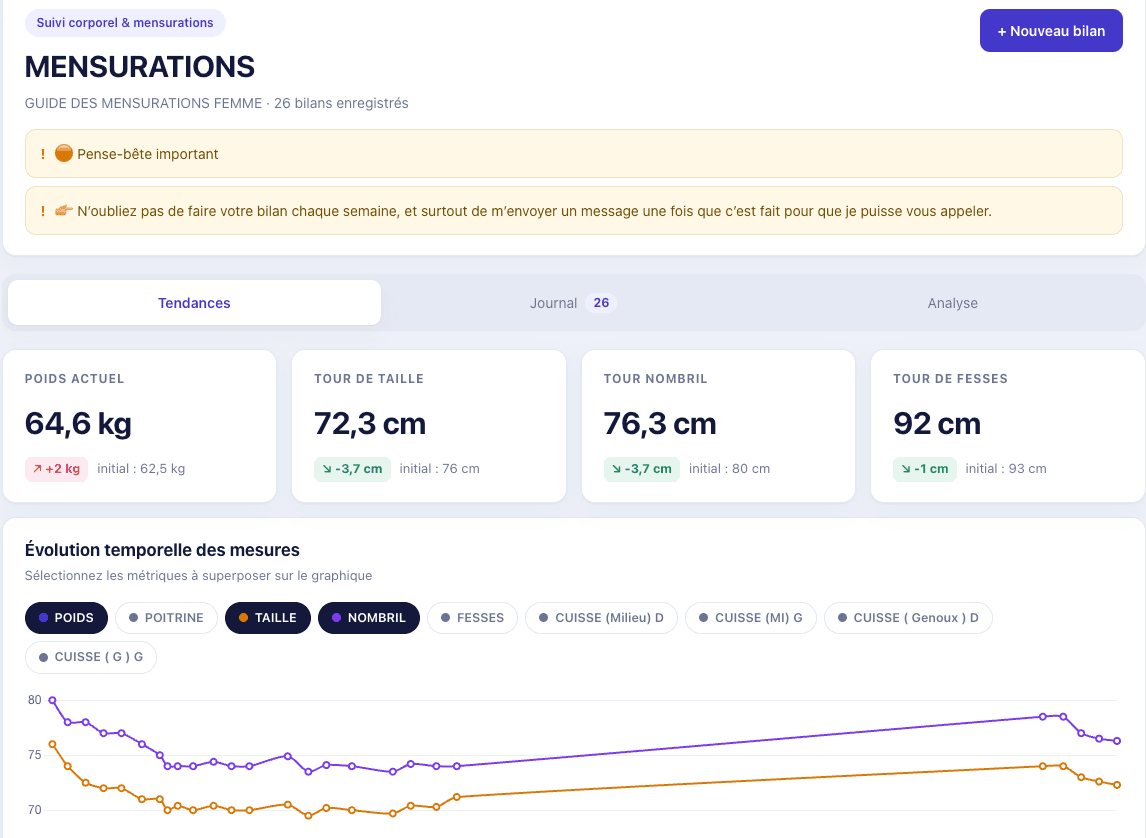Click the exclamation icon beside Pense-bête important
The width and height of the screenshot is (1146, 838).
(42, 153)
